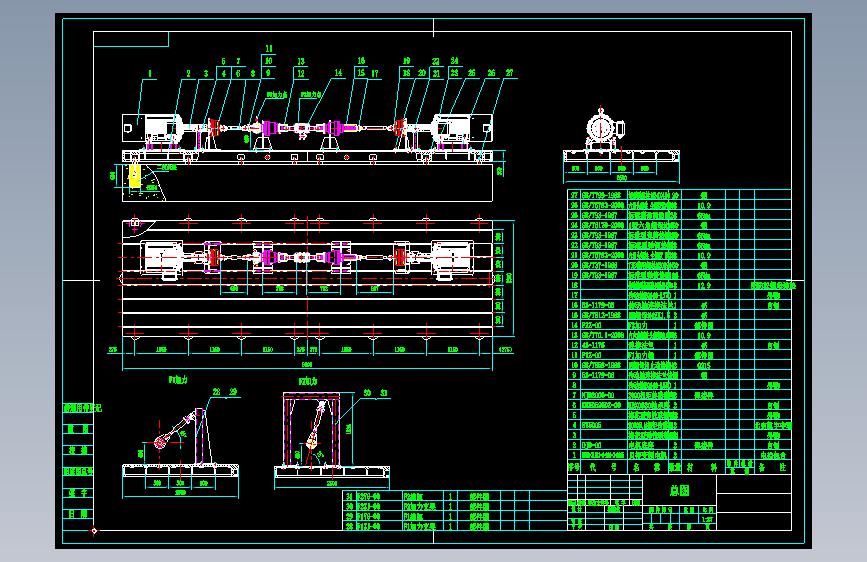Click callout 30 on the P2 loading detail
867x562 pixels.
368,393
